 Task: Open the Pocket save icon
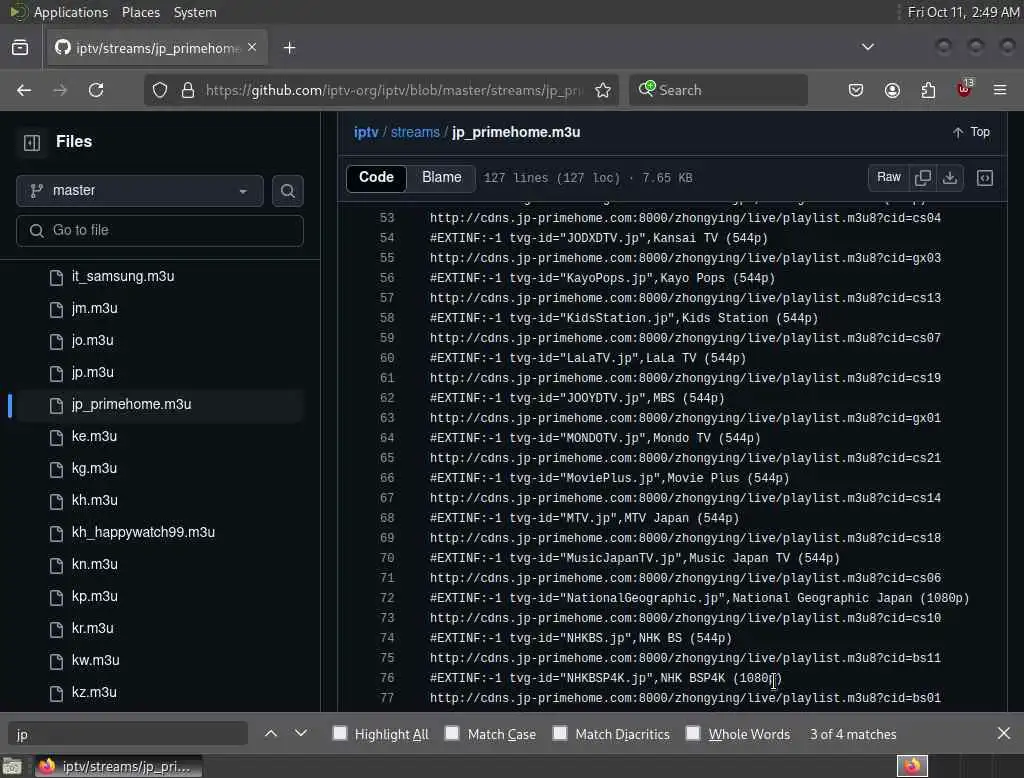coord(856,90)
